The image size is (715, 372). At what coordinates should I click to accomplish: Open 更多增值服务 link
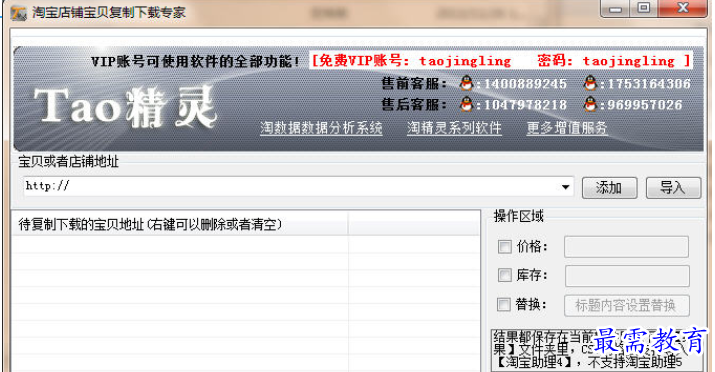coord(567,128)
